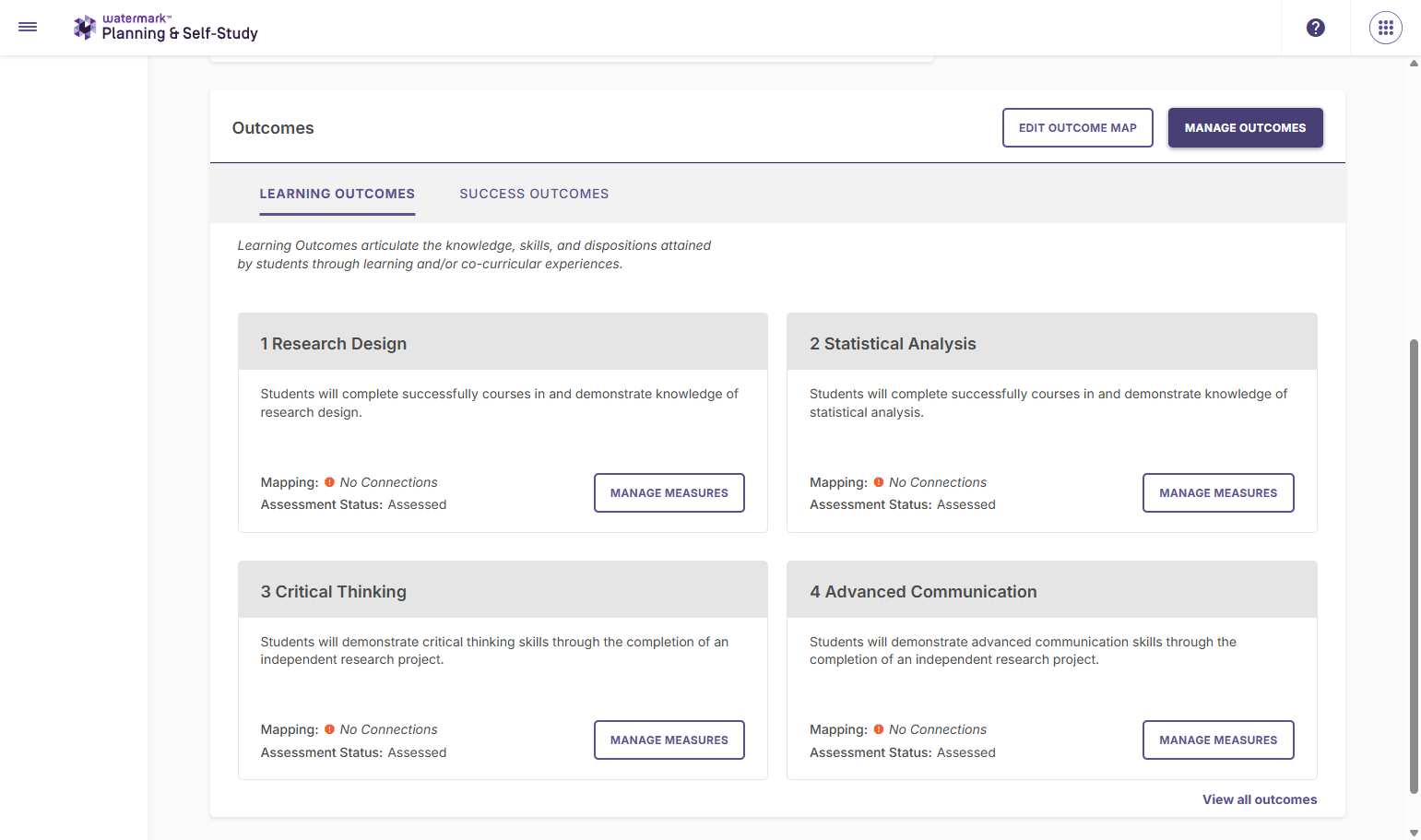This screenshot has height=840, width=1421.
Task: Click the Learning Outcomes italic description
Action: click(x=474, y=254)
